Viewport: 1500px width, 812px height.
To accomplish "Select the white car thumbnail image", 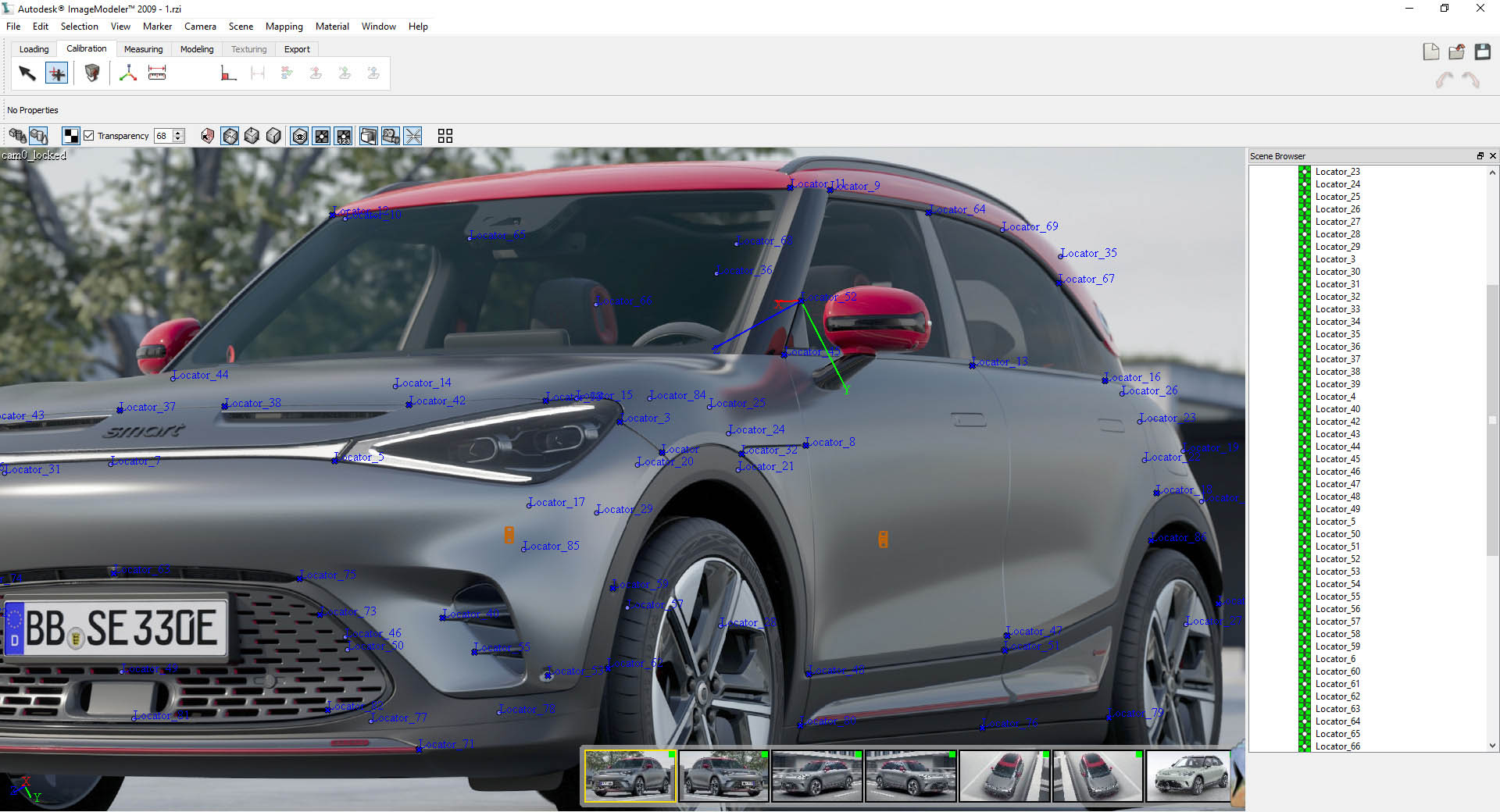I will (x=1187, y=776).
